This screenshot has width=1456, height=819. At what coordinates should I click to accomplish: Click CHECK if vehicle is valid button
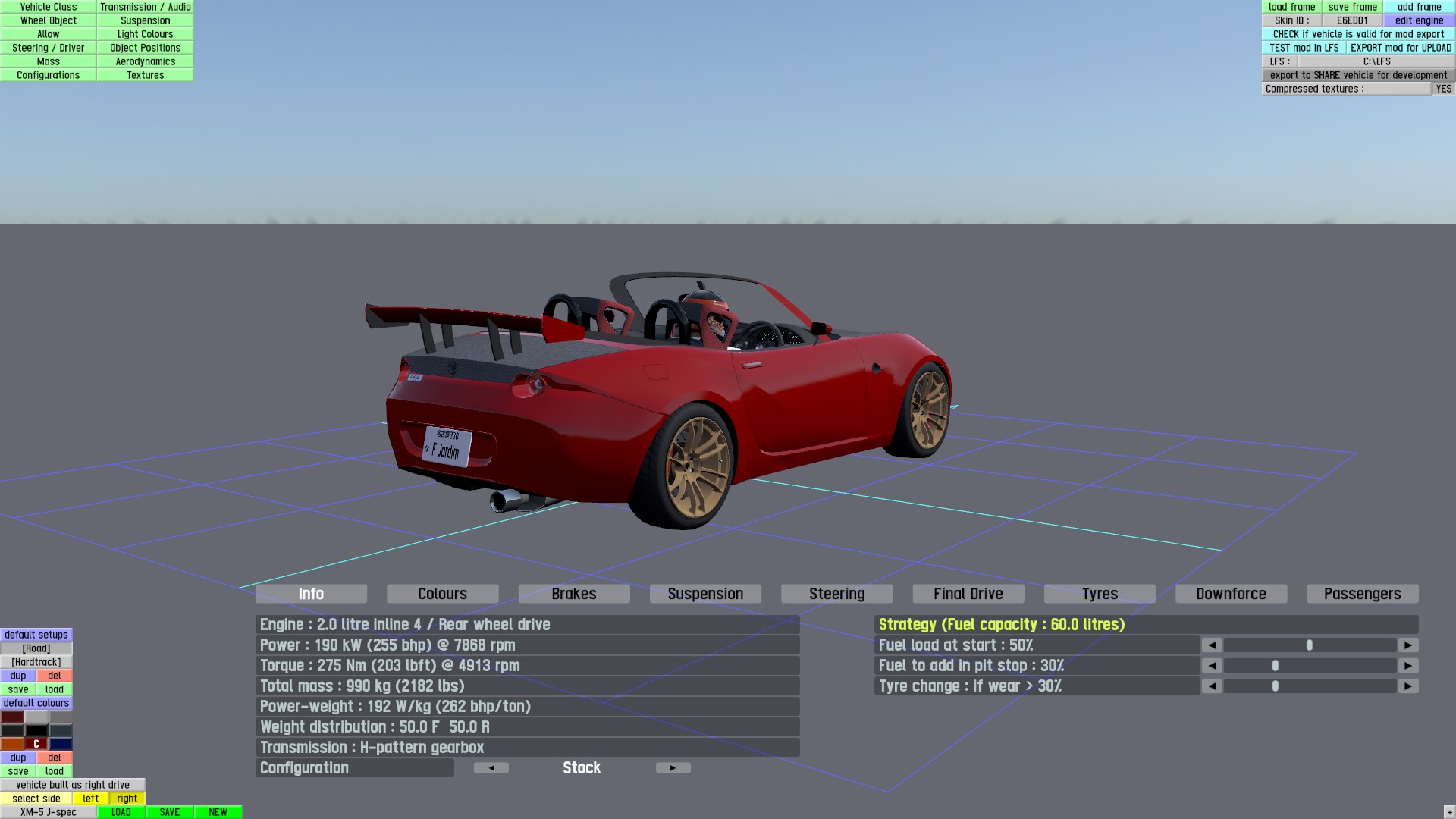(x=1357, y=34)
